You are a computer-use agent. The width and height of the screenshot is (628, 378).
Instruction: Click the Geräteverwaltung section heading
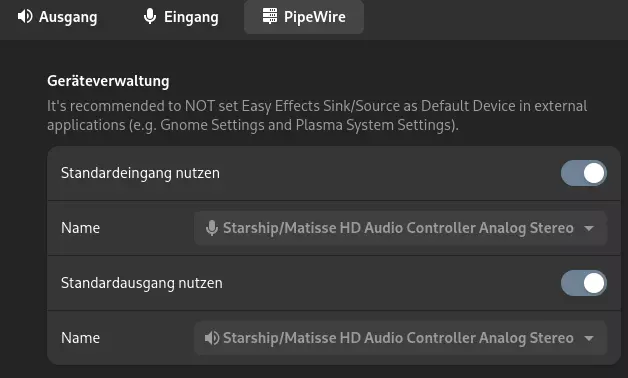[108, 81]
